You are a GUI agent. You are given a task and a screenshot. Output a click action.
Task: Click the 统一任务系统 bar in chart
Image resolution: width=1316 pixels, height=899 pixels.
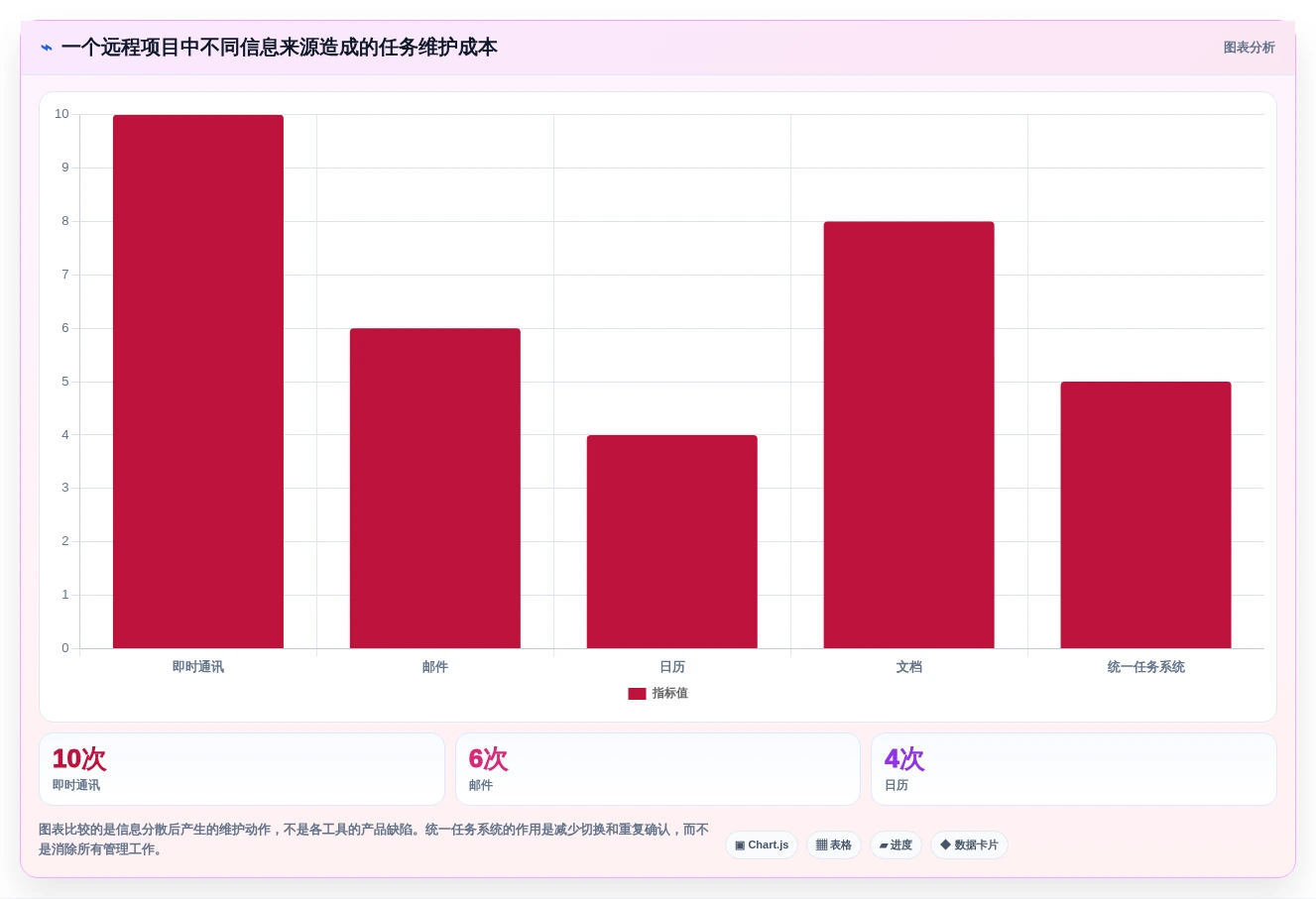pos(1146,515)
